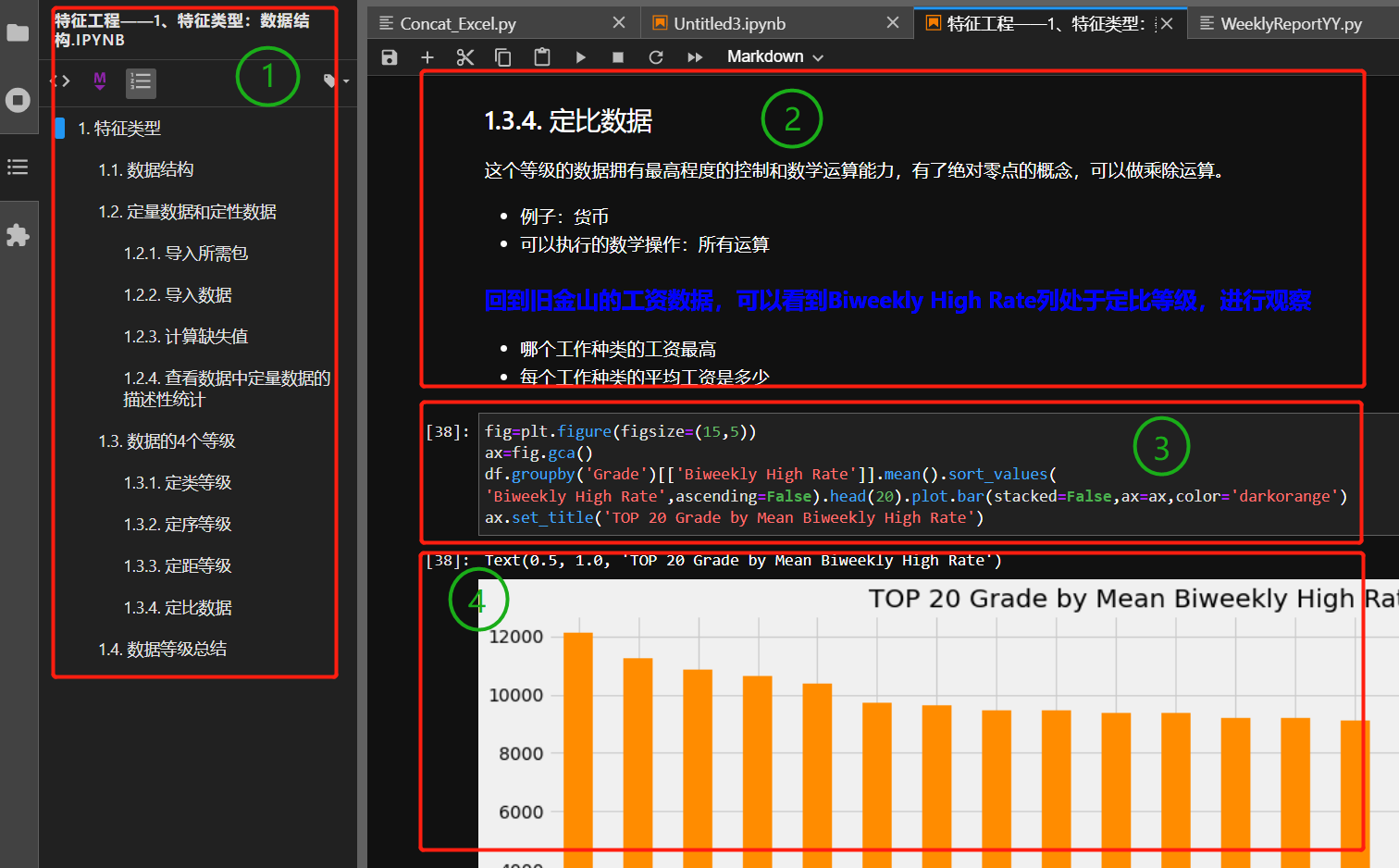This screenshot has height=868, width=1399.
Task: Cut the selected cell with the scissors icon
Action: tap(465, 56)
